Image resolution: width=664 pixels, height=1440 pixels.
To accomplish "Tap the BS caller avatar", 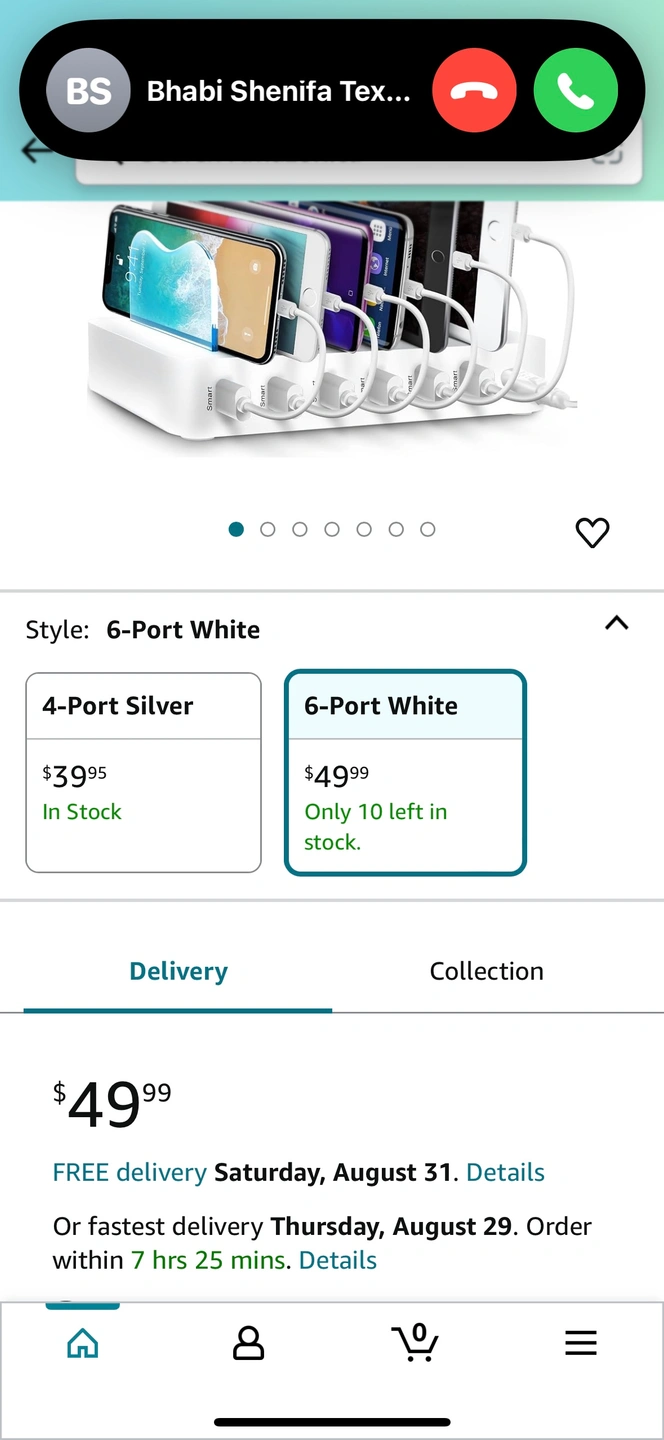I will [x=88, y=91].
